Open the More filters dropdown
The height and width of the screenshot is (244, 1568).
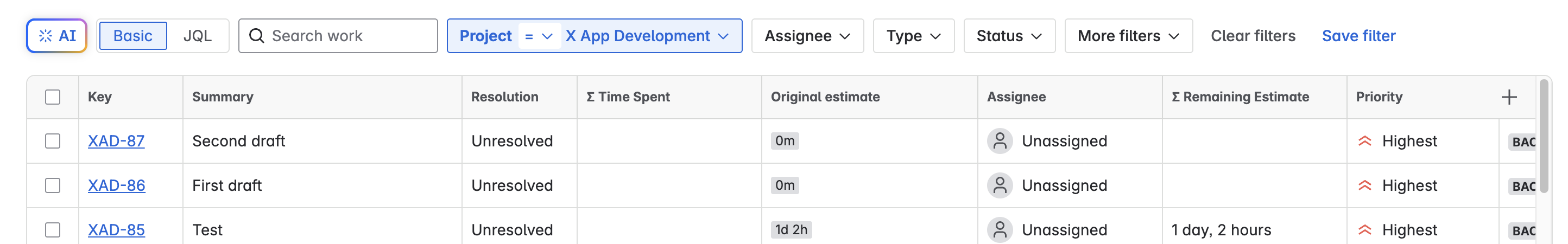coord(1128,36)
